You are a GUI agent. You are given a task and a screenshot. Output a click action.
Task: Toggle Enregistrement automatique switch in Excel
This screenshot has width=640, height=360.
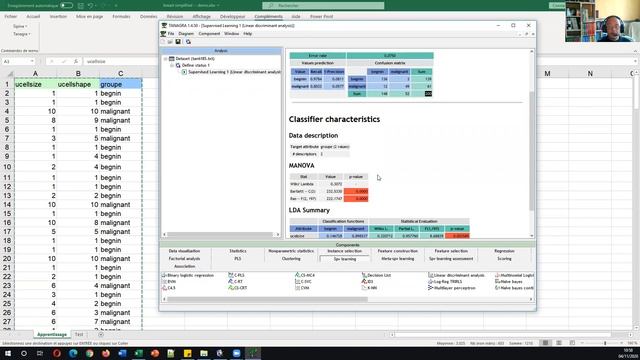point(66,6)
